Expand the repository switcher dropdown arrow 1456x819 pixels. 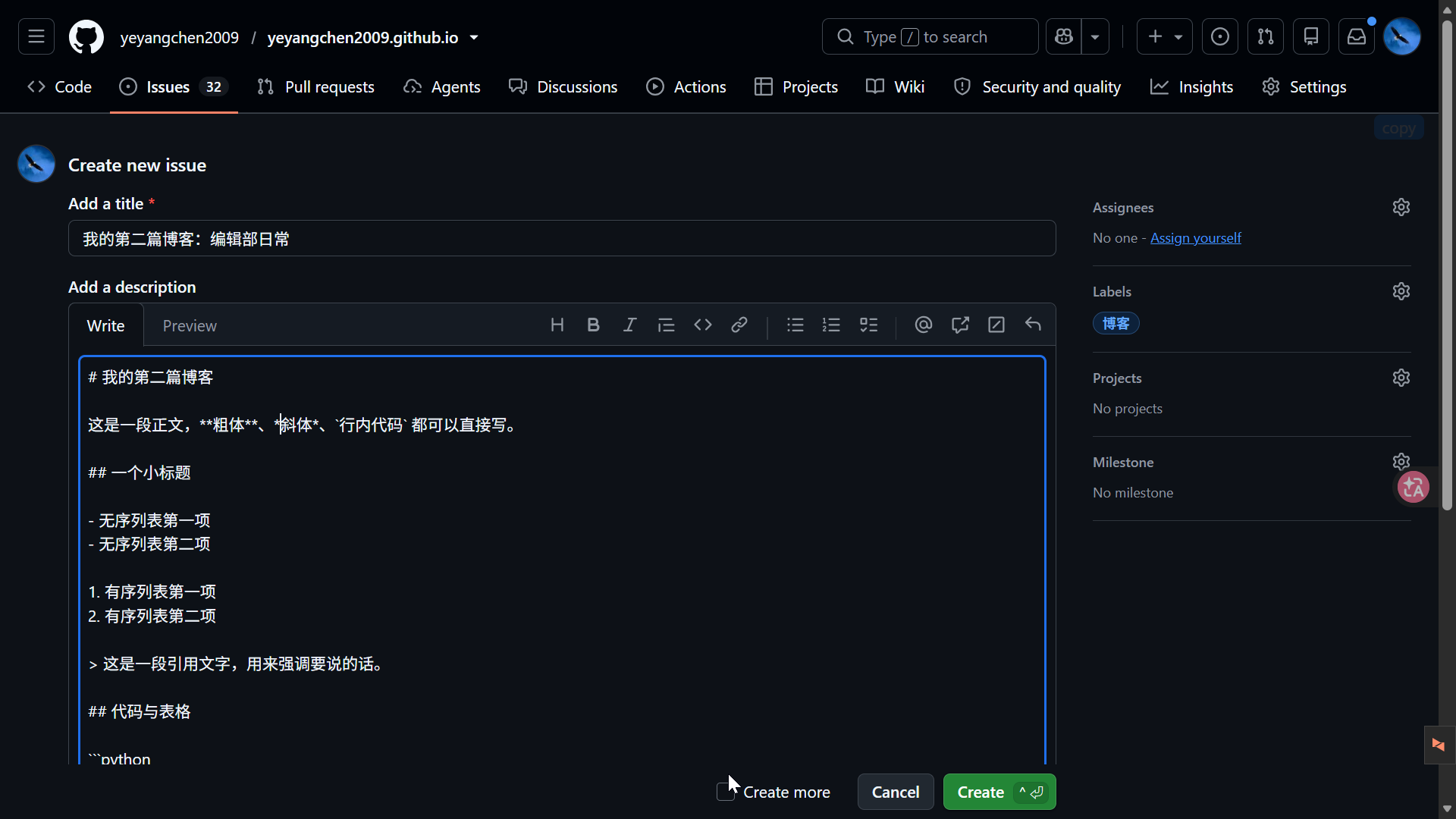click(x=474, y=37)
